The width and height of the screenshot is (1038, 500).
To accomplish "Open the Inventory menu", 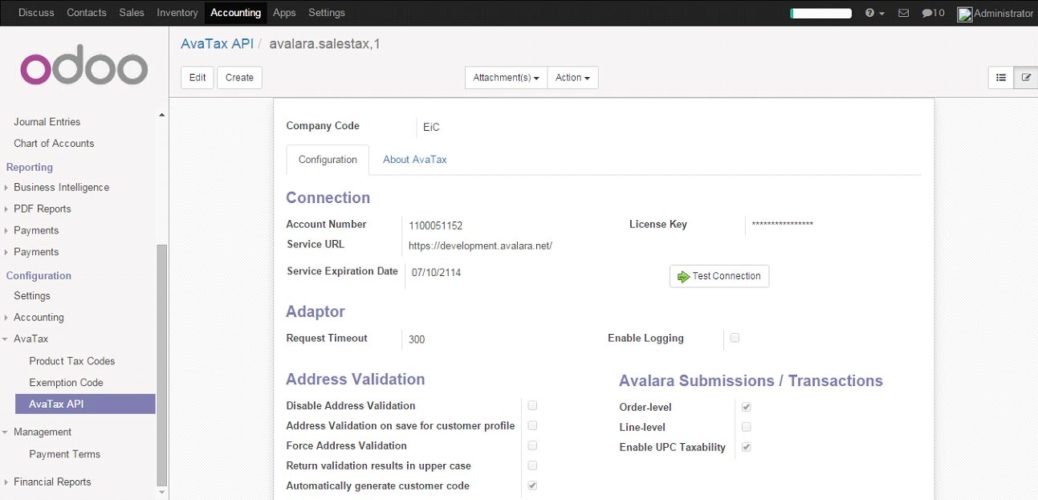I will [x=177, y=13].
